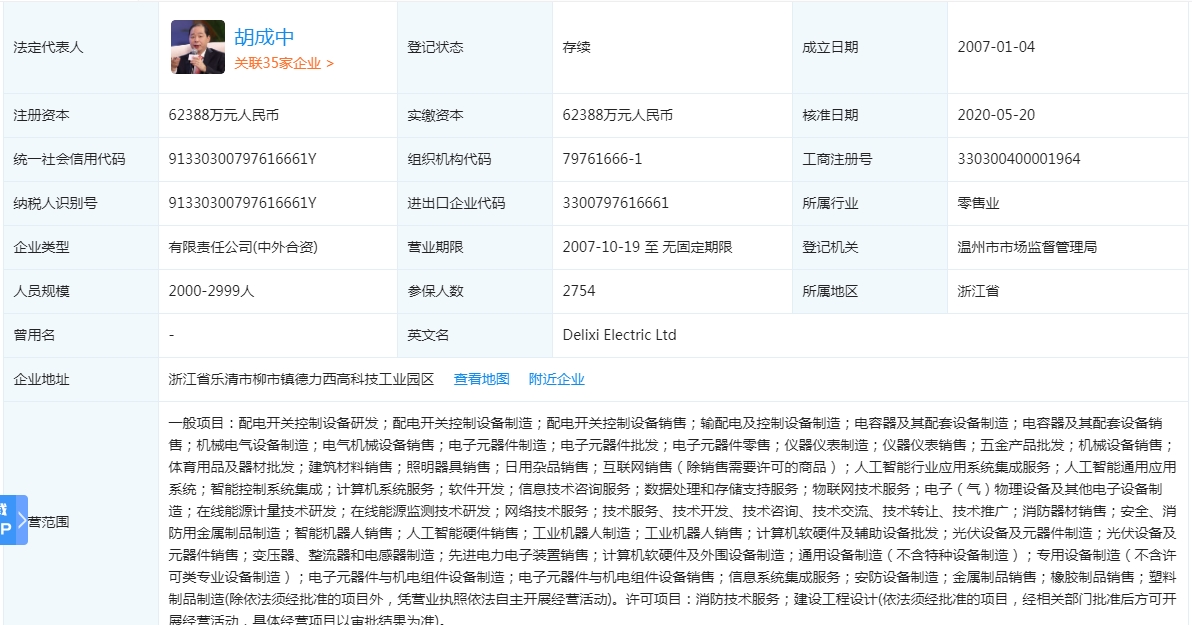Viewport: 1192px width, 625px height.
Task: Click 查看地图 to view the map
Action: pyautogui.click(x=481, y=379)
